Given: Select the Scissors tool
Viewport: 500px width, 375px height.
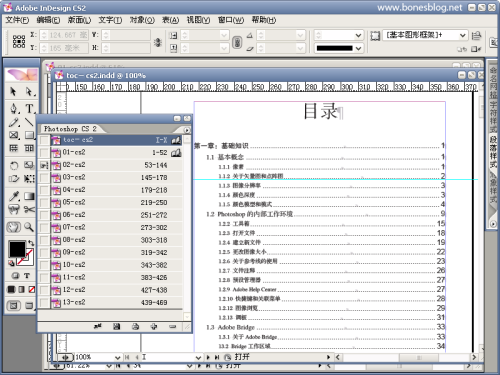Looking at the screenshot, I should (29, 209).
